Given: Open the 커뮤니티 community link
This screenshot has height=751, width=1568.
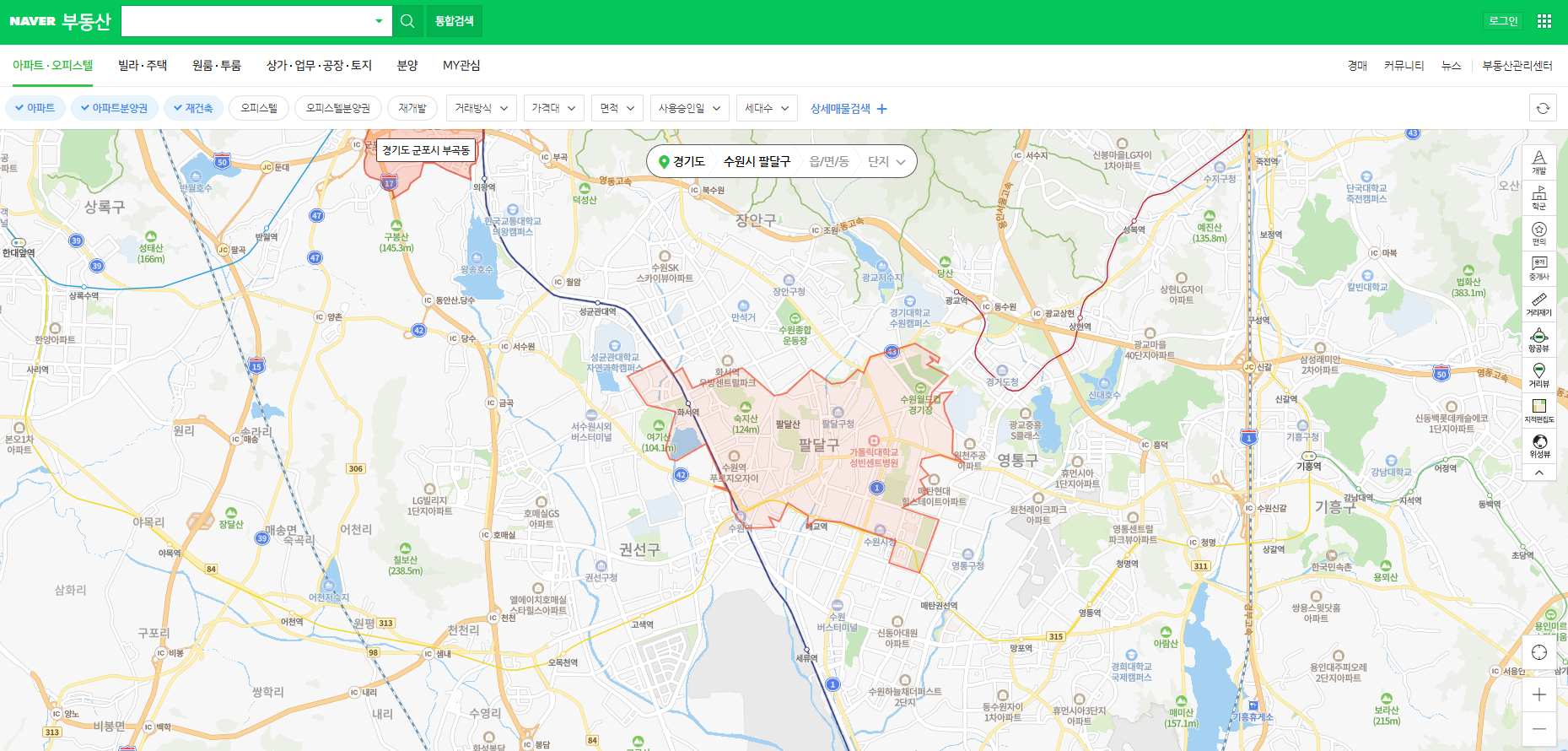Looking at the screenshot, I should coord(1404,66).
